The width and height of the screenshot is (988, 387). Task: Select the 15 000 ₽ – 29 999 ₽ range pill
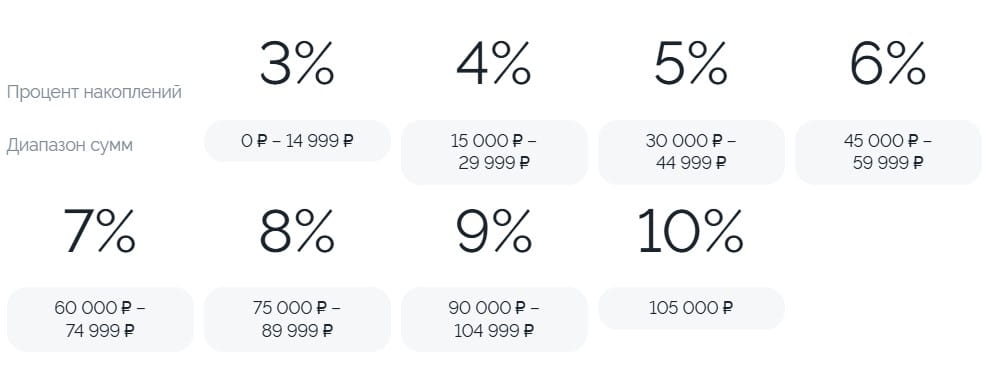tap(494, 152)
